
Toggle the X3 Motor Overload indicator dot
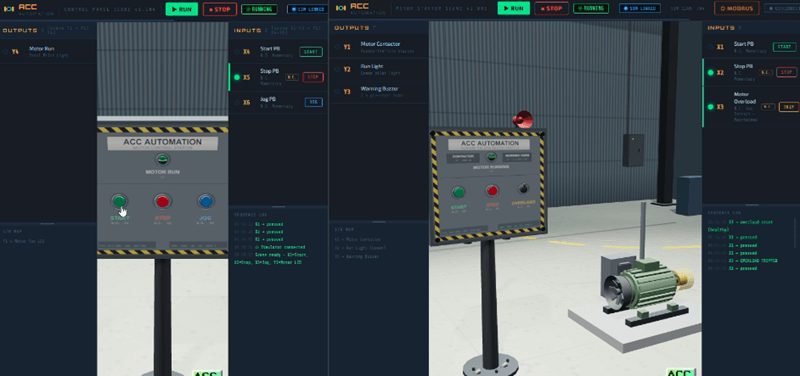710,107
